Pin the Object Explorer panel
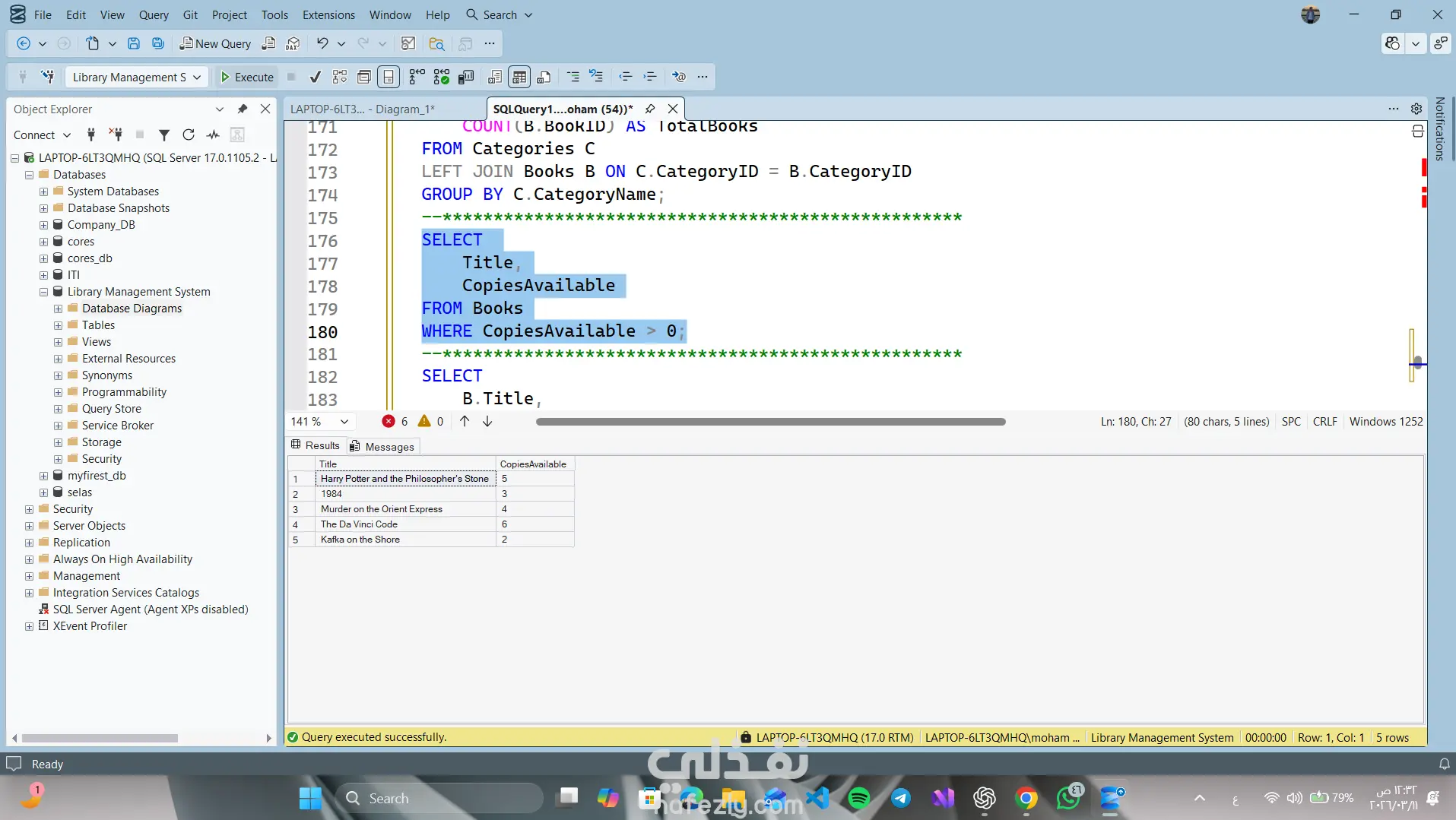 pyautogui.click(x=243, y=109)
